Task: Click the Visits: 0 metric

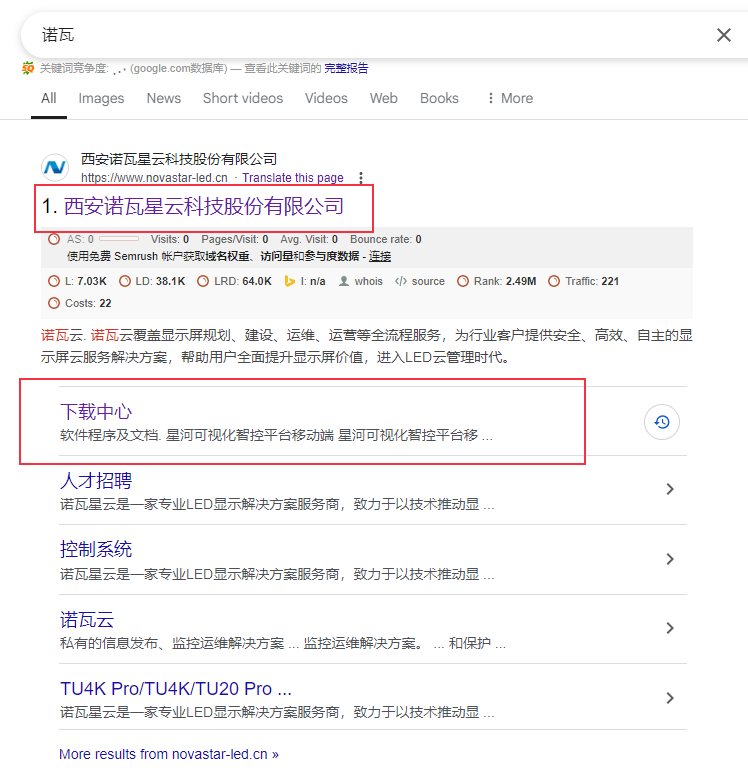Action: coord(170,239)
